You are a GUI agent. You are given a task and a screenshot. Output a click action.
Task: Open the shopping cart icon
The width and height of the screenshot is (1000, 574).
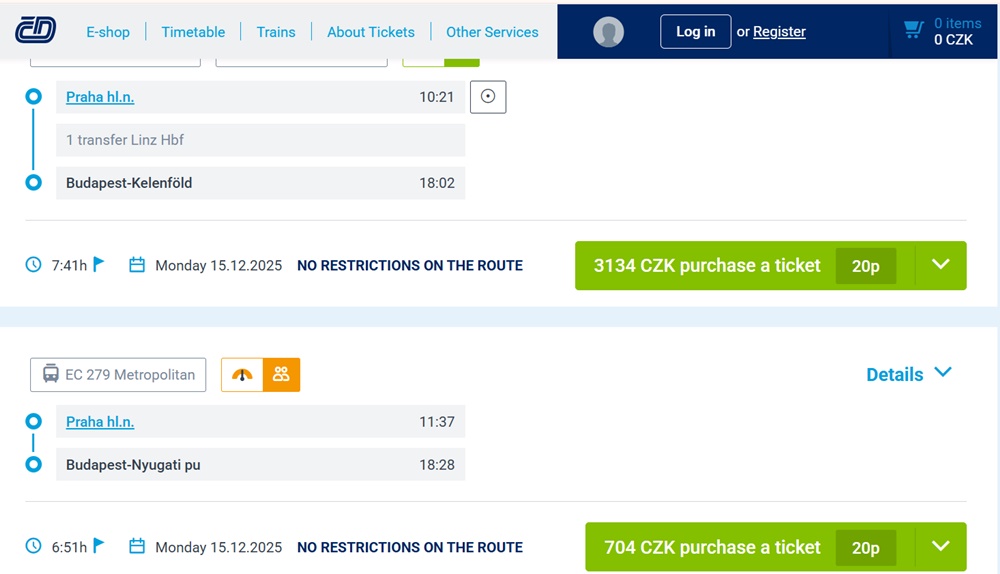(913, 30)
